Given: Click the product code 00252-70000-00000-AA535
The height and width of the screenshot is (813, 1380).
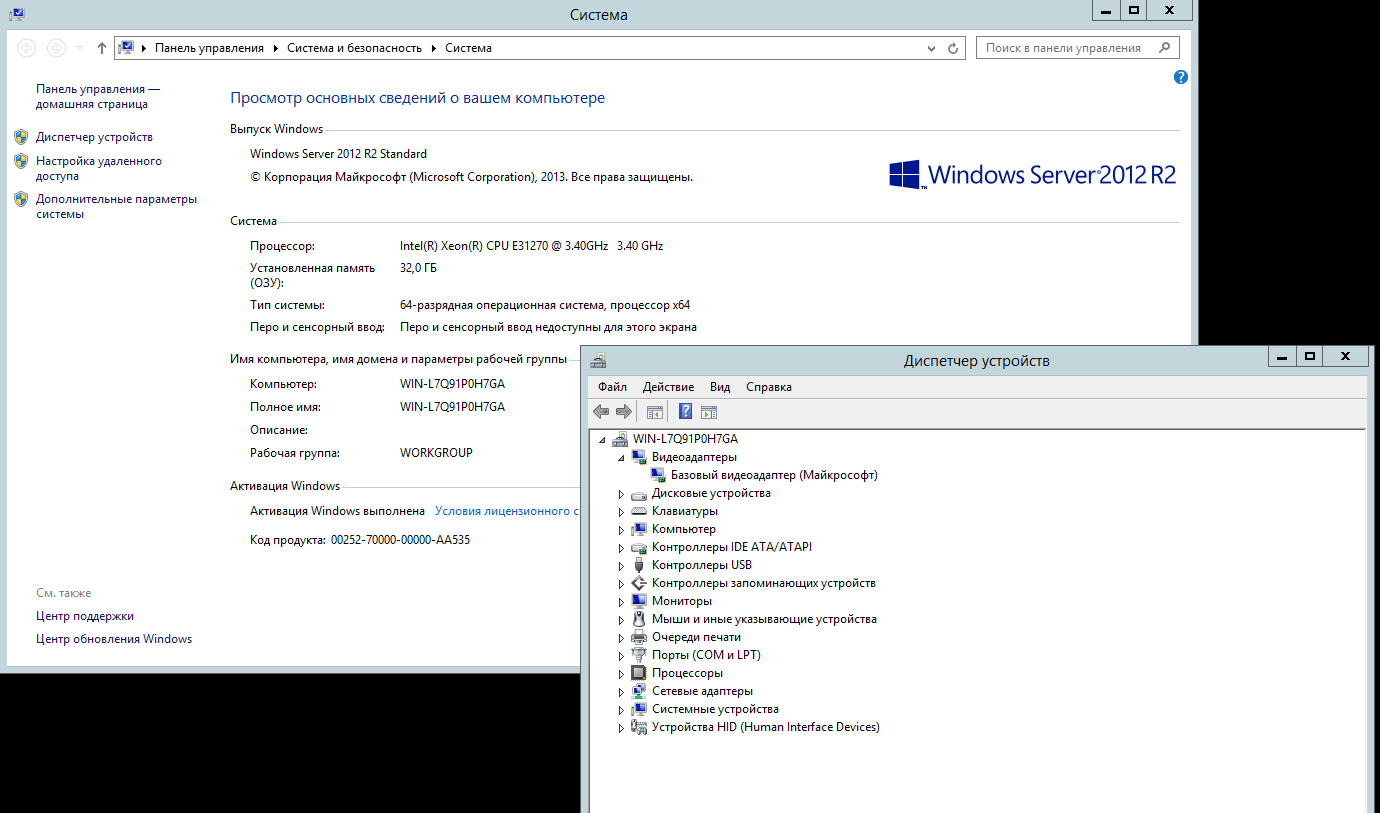Looking at the screenshot, I should (x=400, y=540).
